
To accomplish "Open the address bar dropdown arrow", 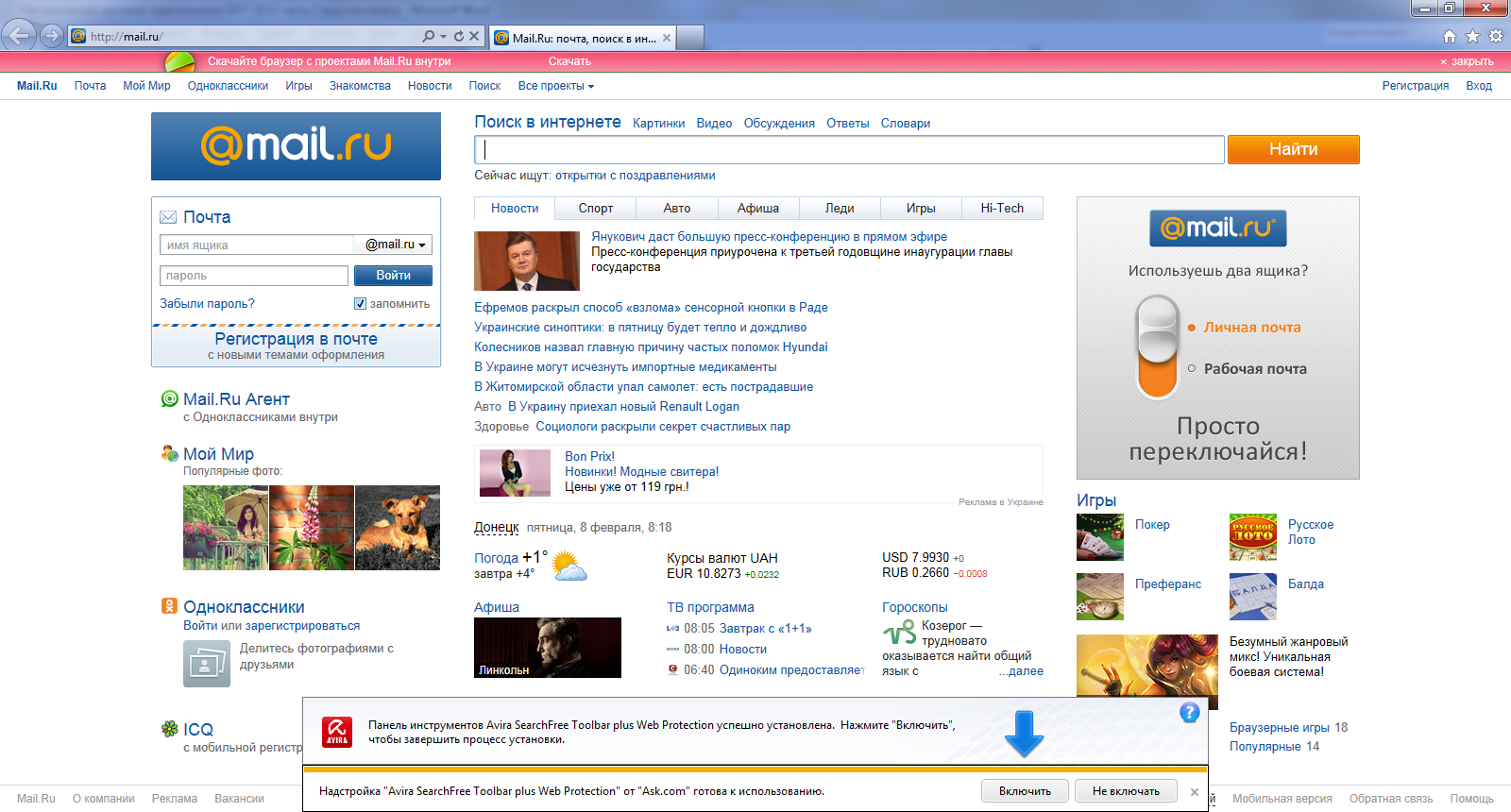I will (443, 37).
